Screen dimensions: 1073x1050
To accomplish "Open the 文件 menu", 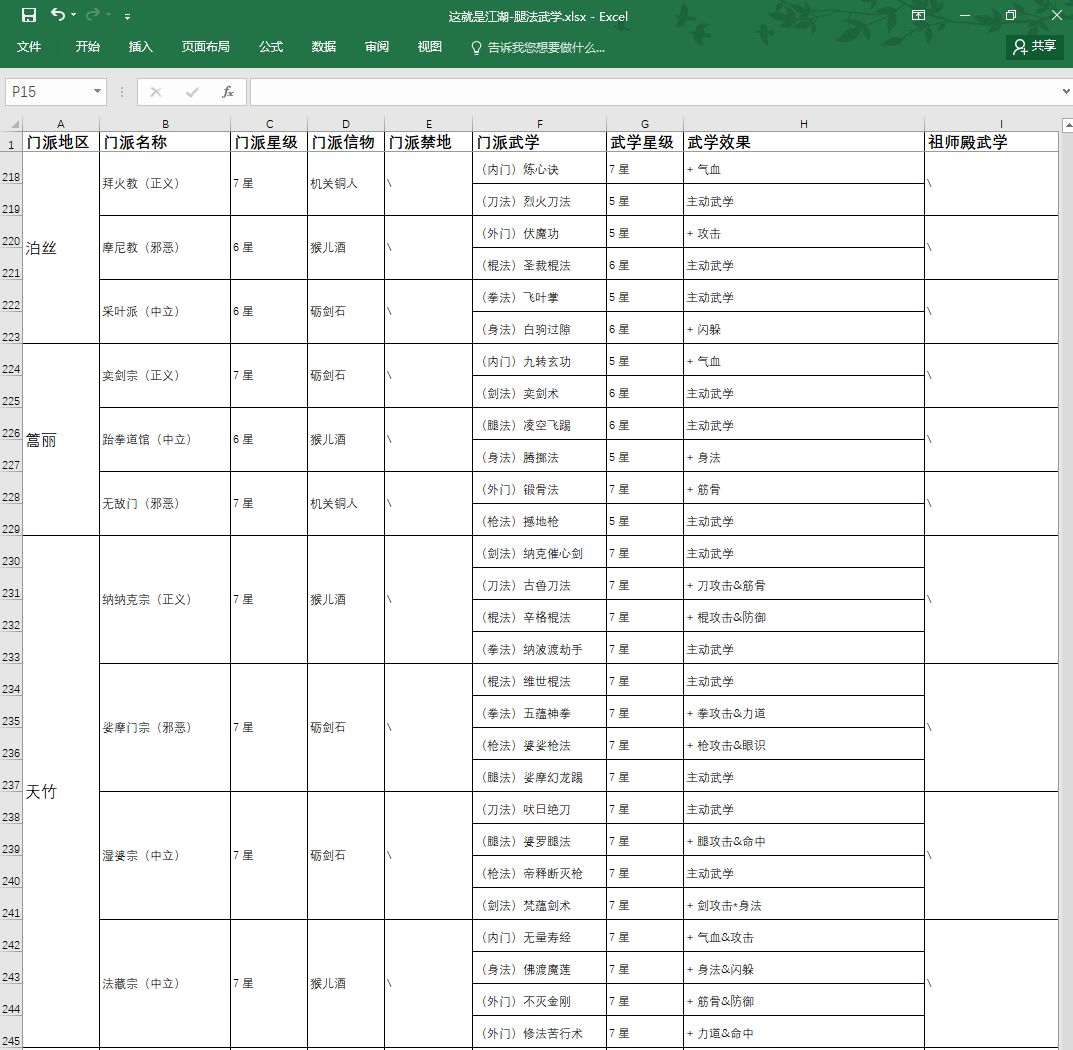I will point(29,47).
